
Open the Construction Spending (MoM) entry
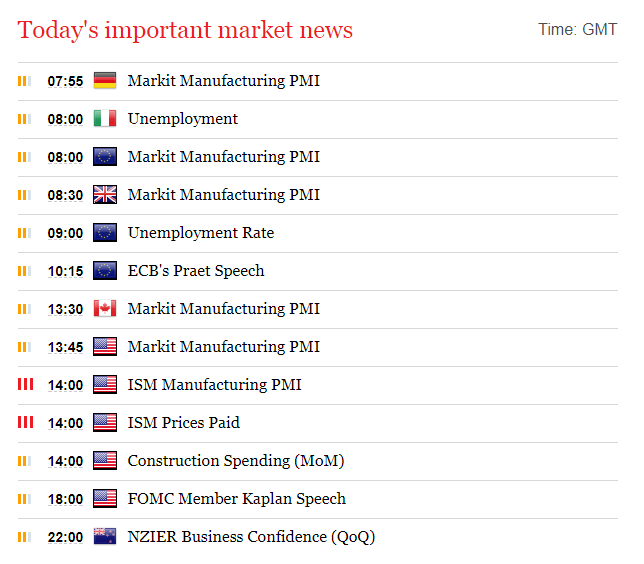pos(236,461)
